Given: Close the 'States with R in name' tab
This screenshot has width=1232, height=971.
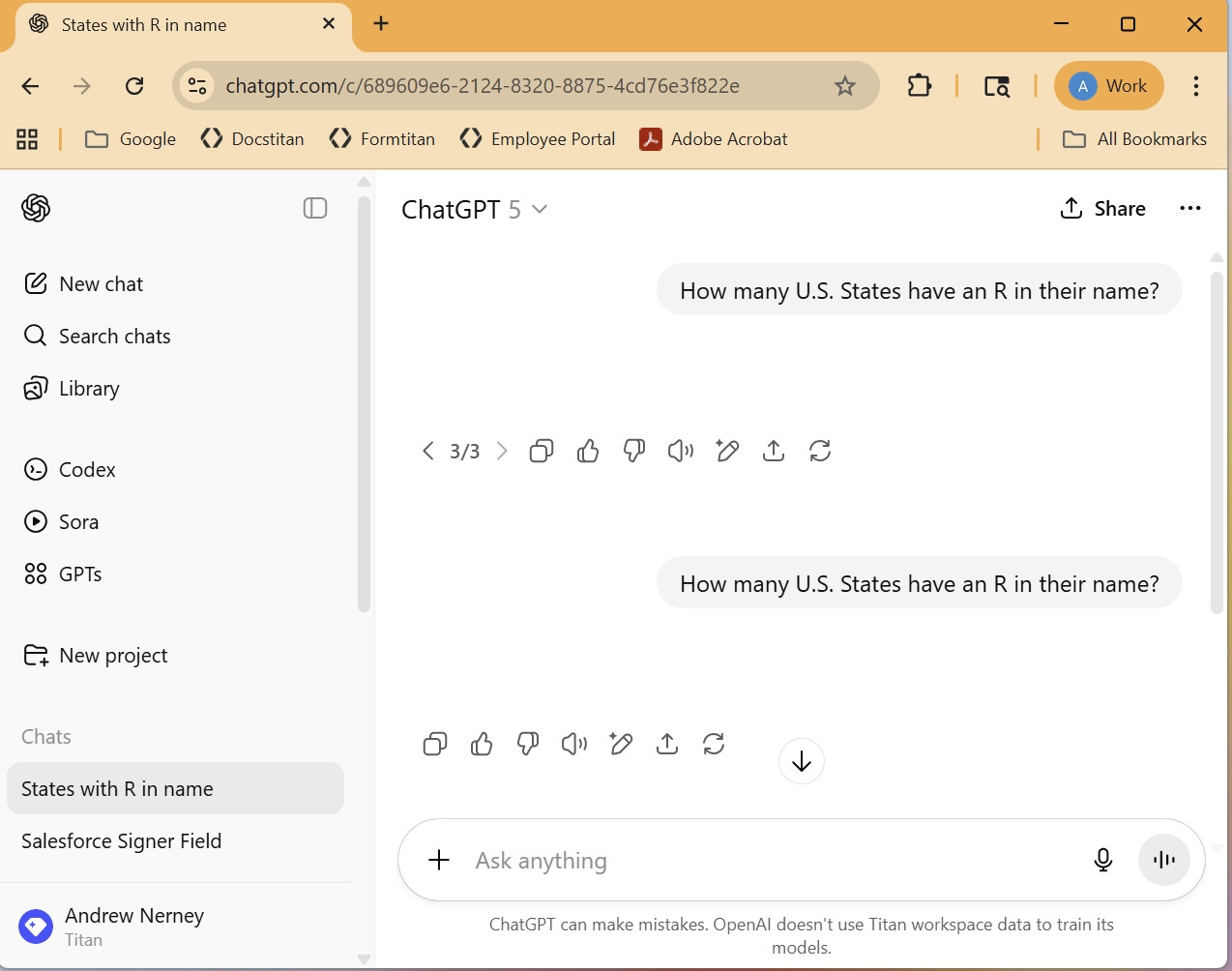Looking at the screenshot, I should 329,24.
